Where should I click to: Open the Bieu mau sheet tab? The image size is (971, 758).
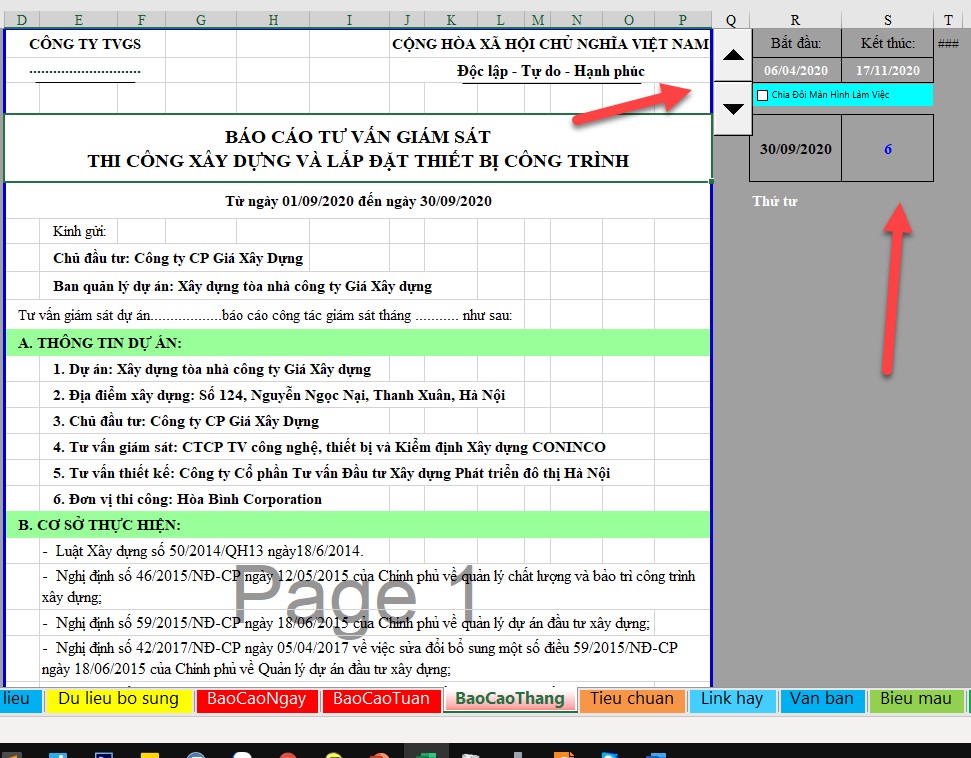click(x=916, y=699)
